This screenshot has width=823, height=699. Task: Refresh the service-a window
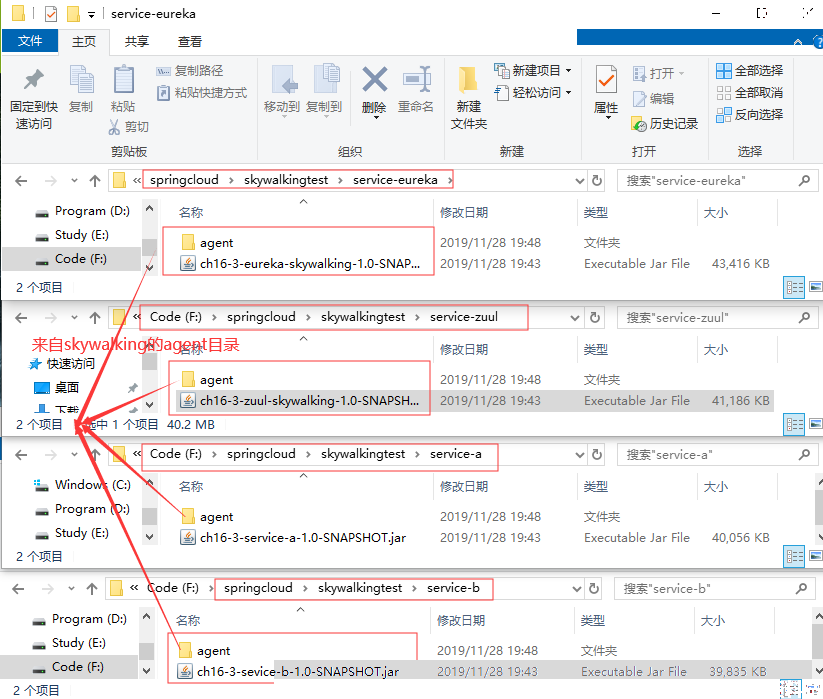(597, 454)
